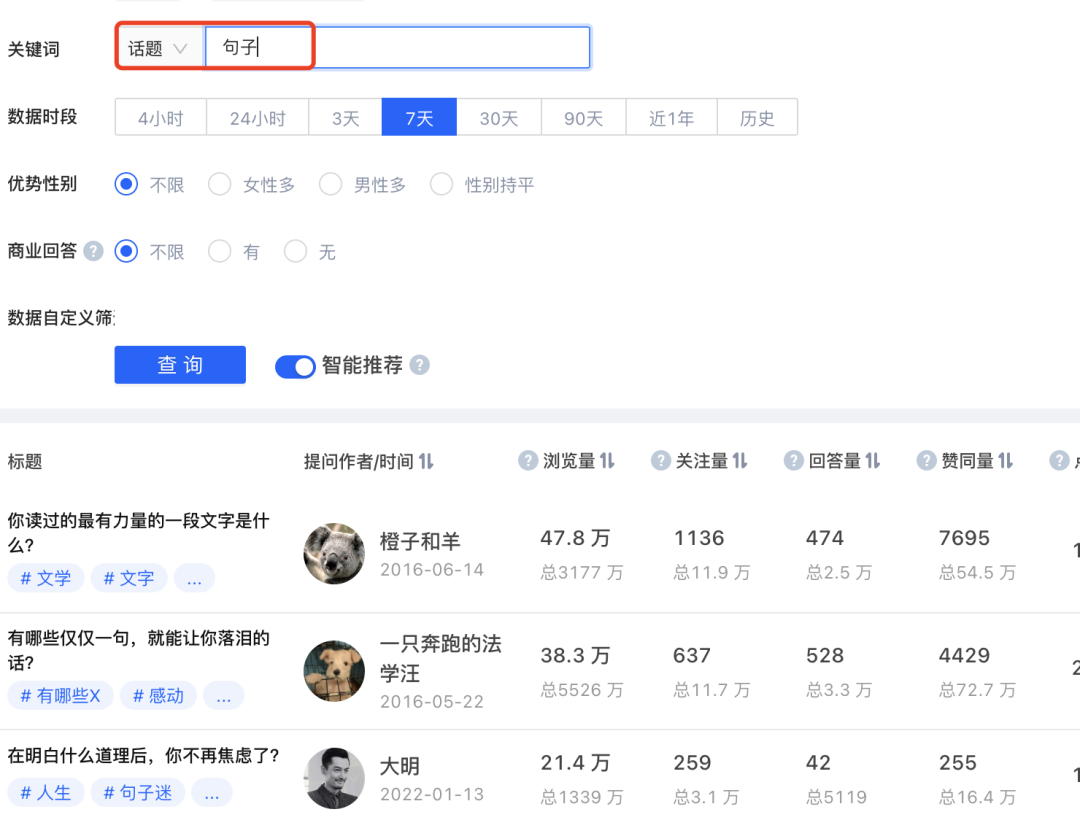Click the help icon beside 商业回答
Image resolution: width=1080 pixels, height=820 pixels.
(93, 251)
